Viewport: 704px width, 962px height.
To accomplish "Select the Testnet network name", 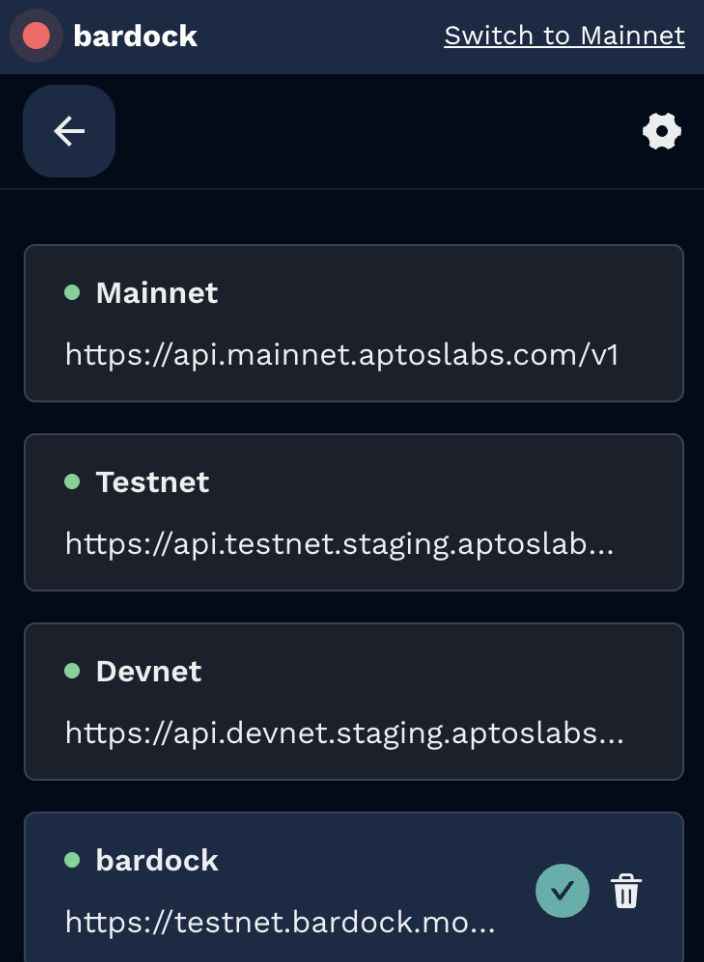I will click(x=152, y=482).
